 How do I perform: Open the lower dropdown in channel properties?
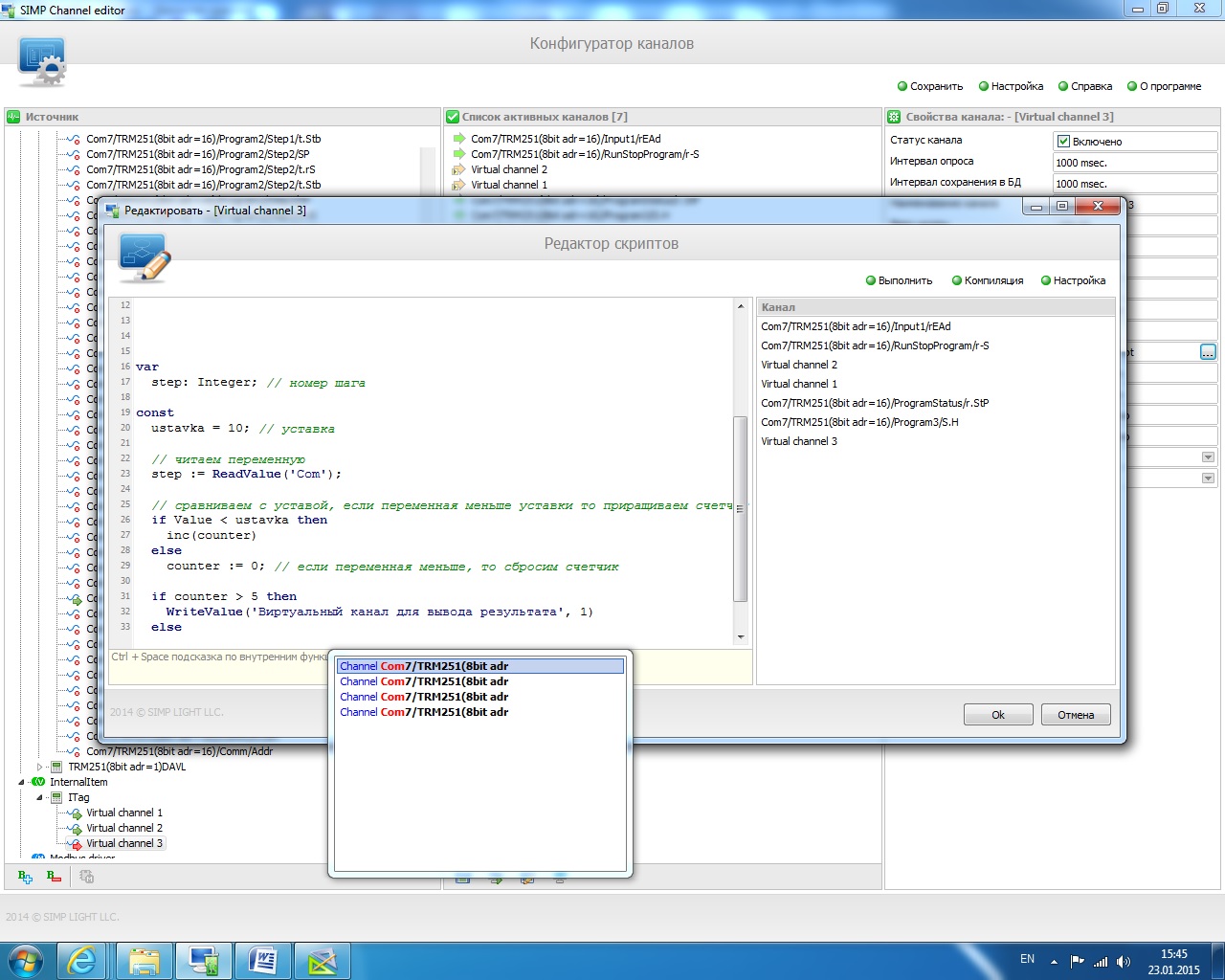1208,478
